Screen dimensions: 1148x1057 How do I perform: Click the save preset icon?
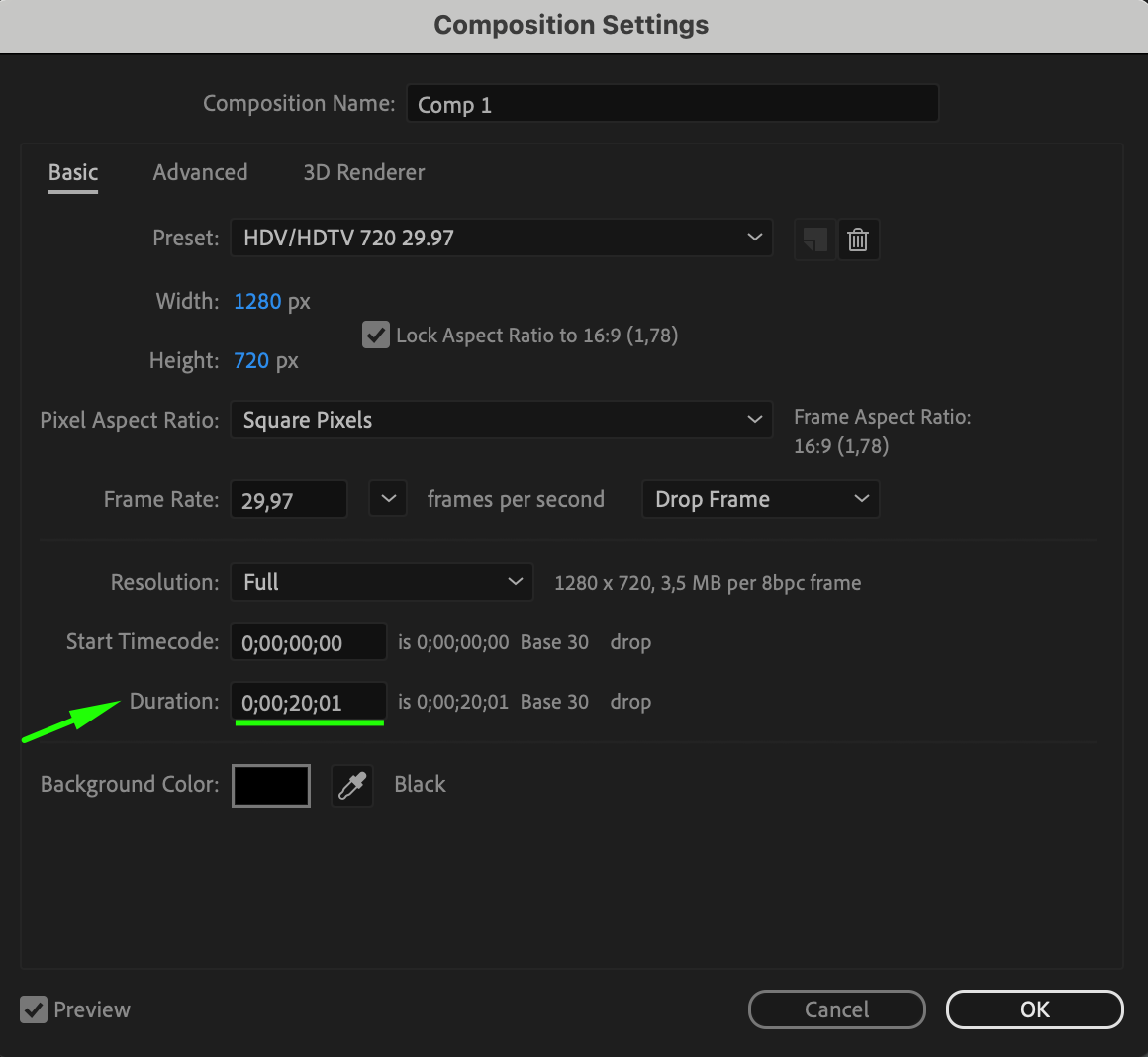(814, 240)
